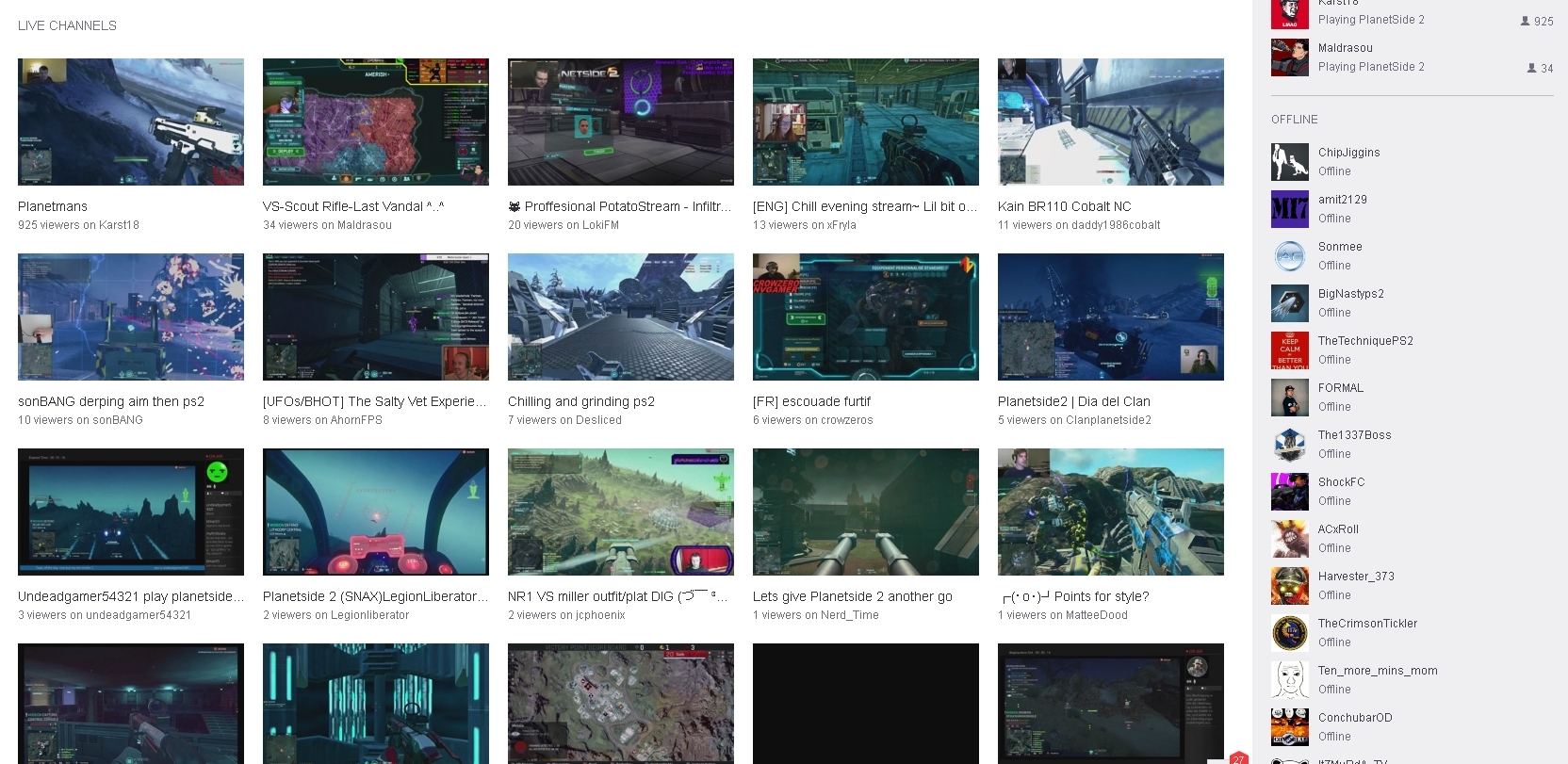Click 34 viewers on Maldrasou text

[x=327, y=225]
